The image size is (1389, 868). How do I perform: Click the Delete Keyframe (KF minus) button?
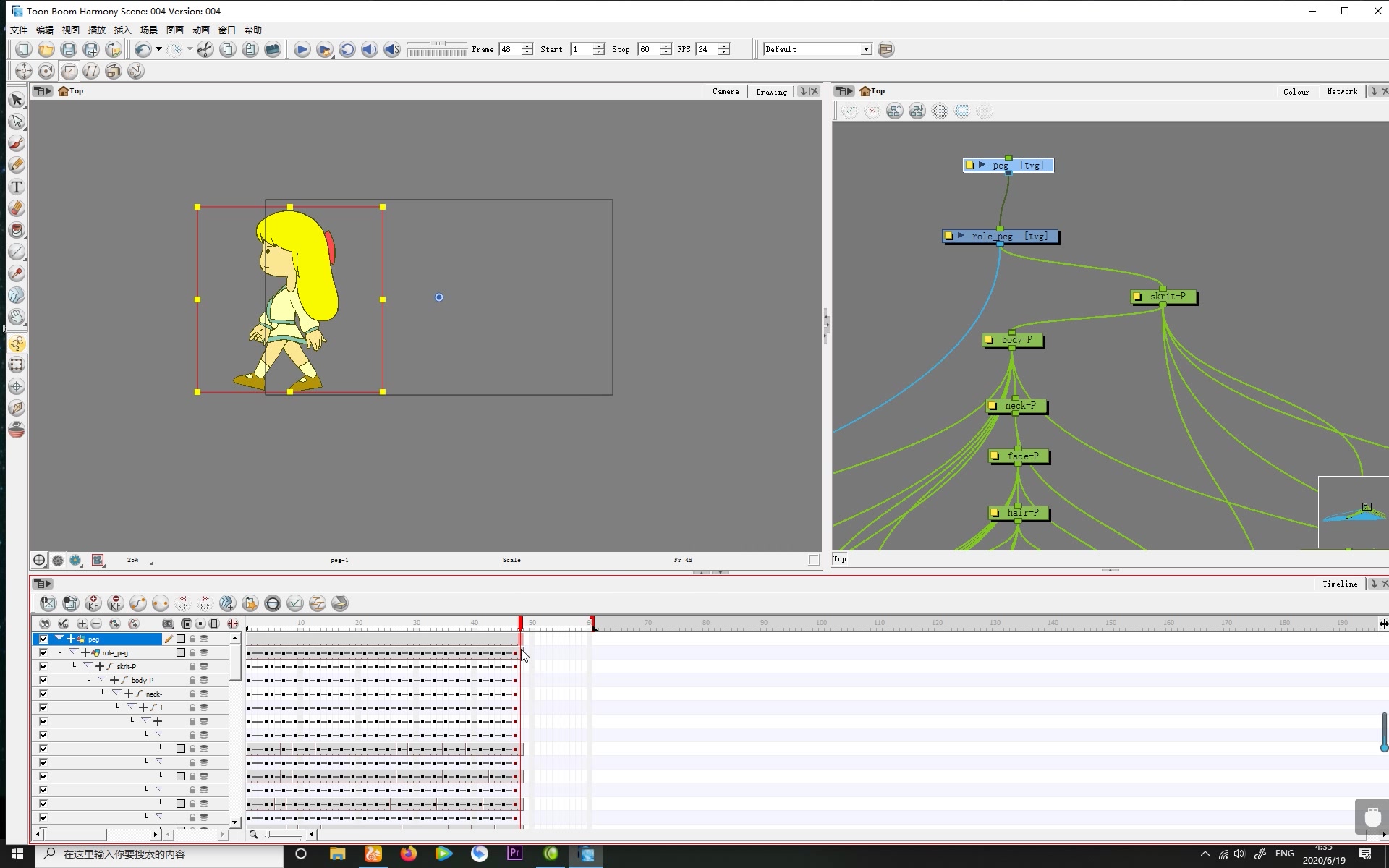point(116,603)
